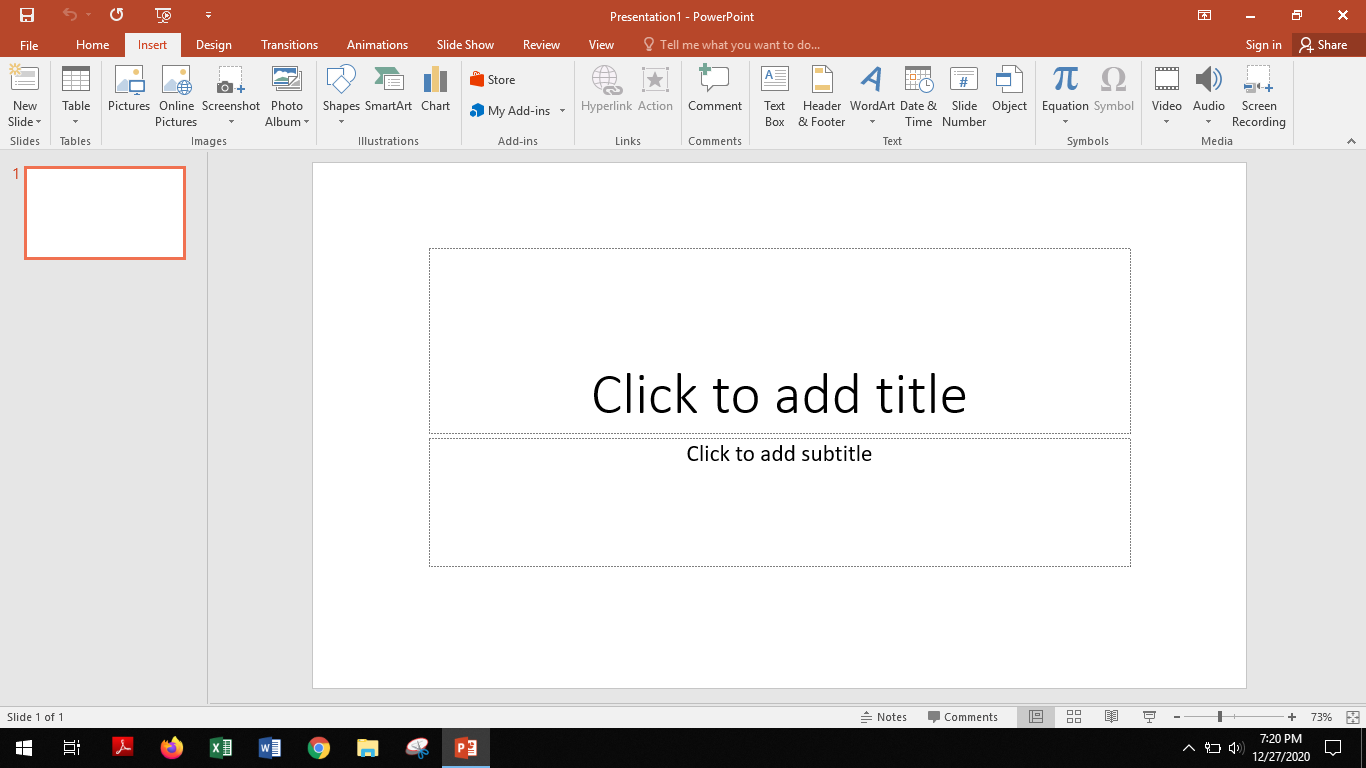Switch to the Design tab
1366x768 pixels.
click(x=213, y=44)
